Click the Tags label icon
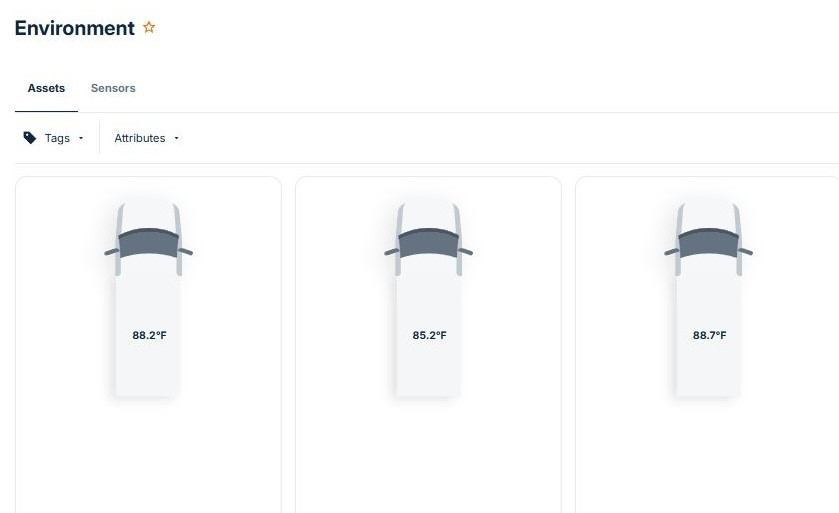The width and height of the screenshot is (839, 513). click(30, 138)
